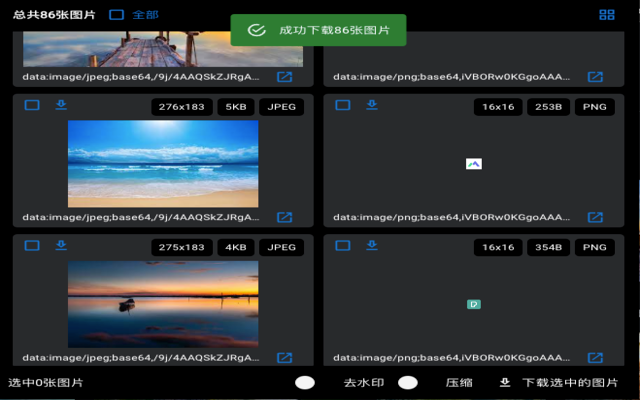The height and width of the screenshot is (400, 640).
Task: Click data URL text under beach image
Action: (141, 217)
